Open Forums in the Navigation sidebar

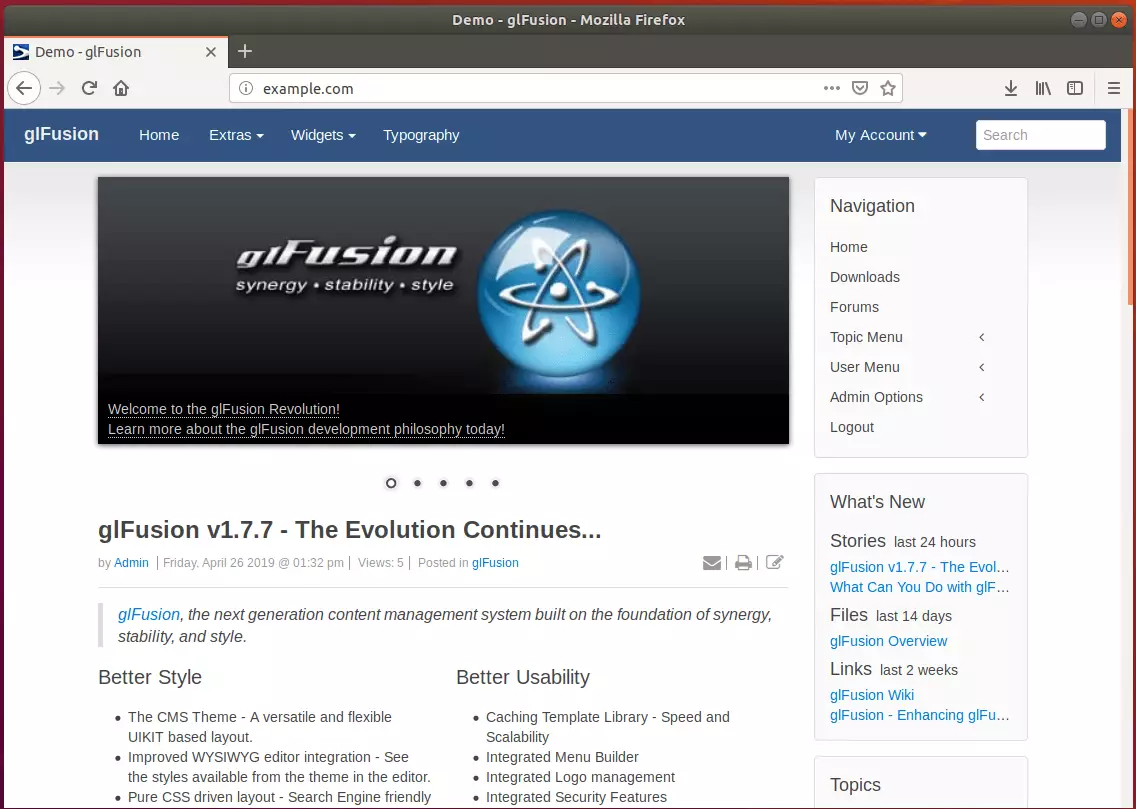click(x=854, y=307)
